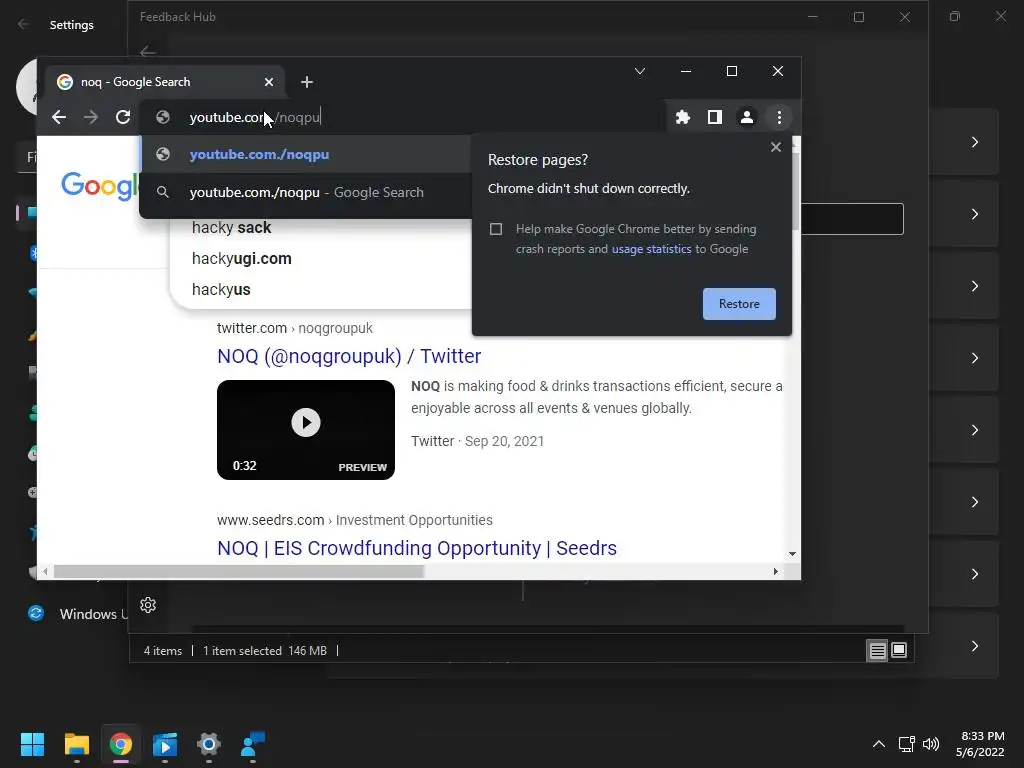Image resolution: width=1024 pixels, height=768 pixels.
Task: Expand the third Settings row chevron
Action: pos(974,286)
